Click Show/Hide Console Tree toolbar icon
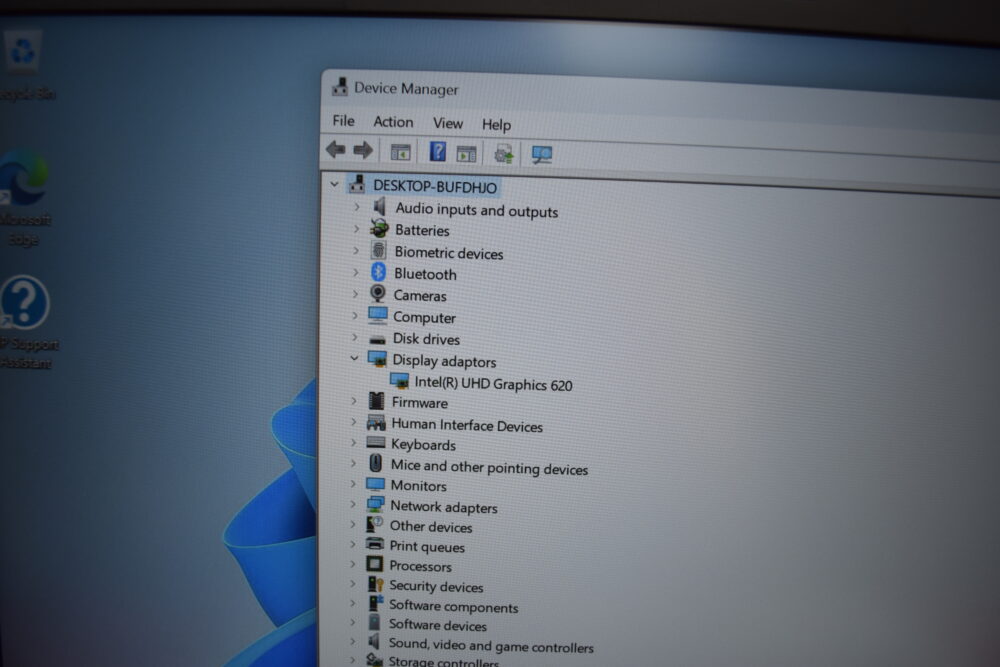The width and height of the screenshot is (1000, 667). click(401, 152)
